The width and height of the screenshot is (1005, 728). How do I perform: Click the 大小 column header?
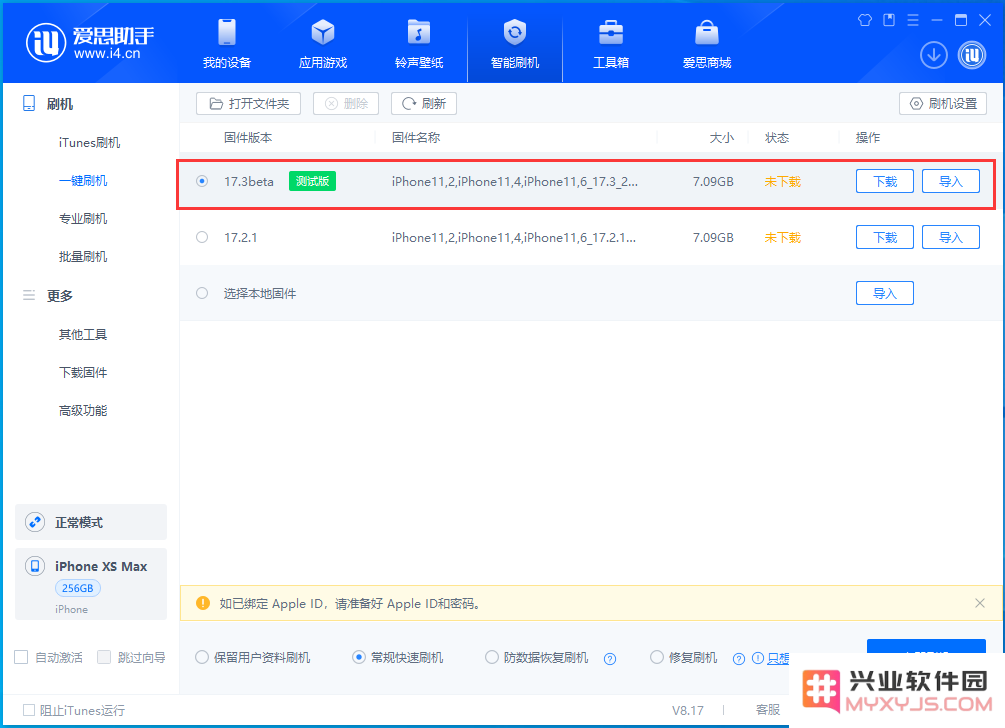tap(722, 137)
